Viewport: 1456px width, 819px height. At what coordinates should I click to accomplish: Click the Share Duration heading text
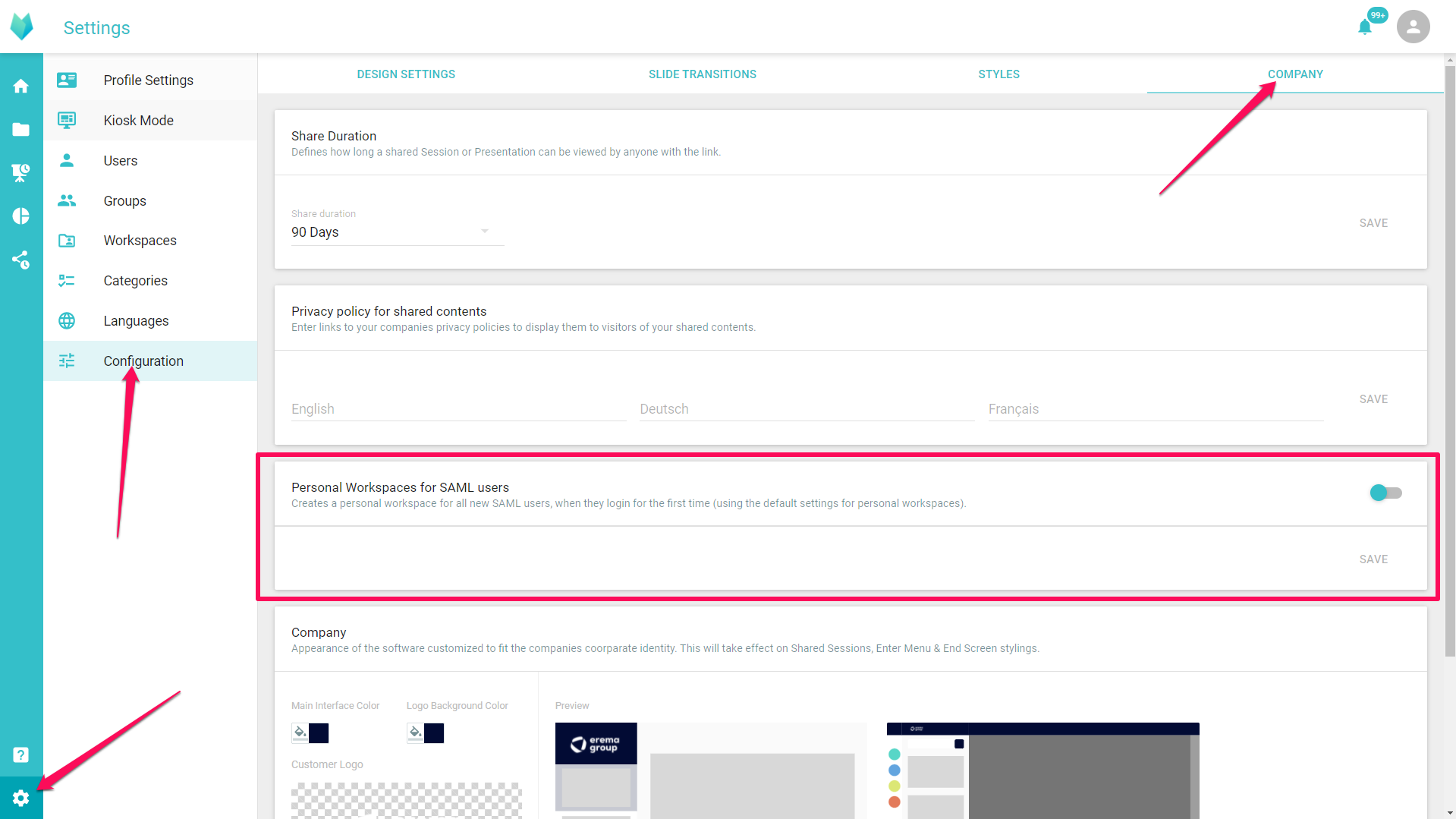[334, 136]
